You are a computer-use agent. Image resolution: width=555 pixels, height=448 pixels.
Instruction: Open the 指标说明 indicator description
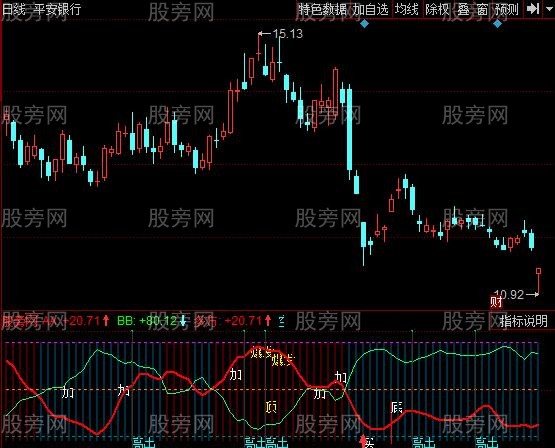coord(523,321)
